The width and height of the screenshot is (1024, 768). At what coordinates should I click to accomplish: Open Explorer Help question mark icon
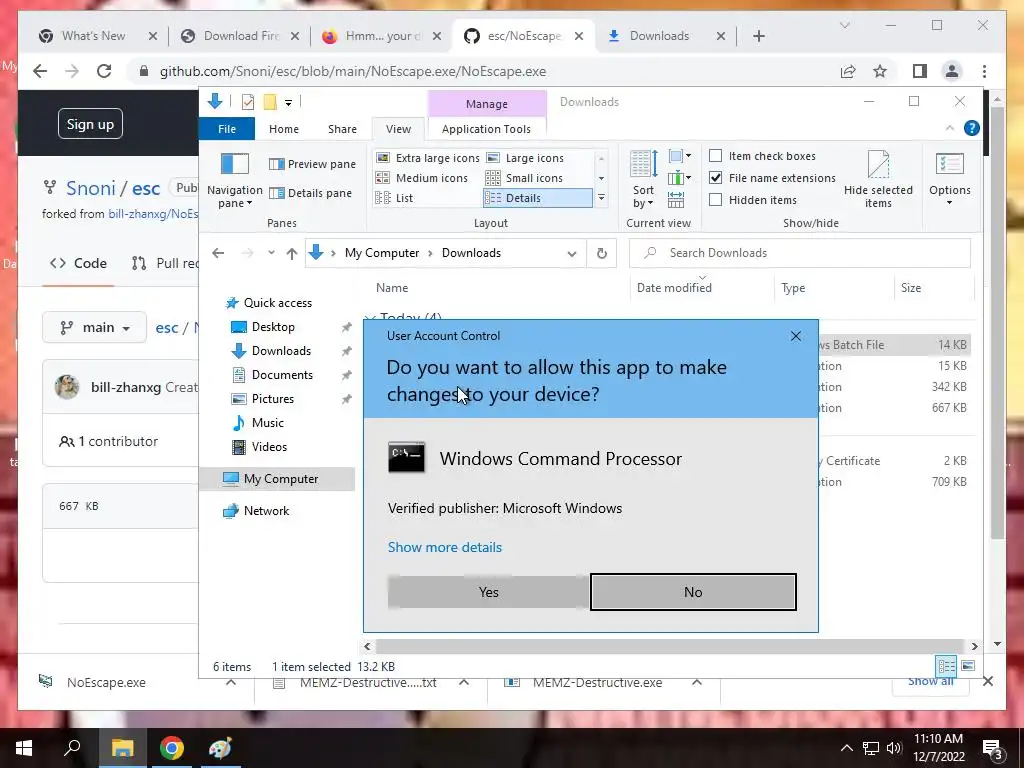(x=972, y=129)
